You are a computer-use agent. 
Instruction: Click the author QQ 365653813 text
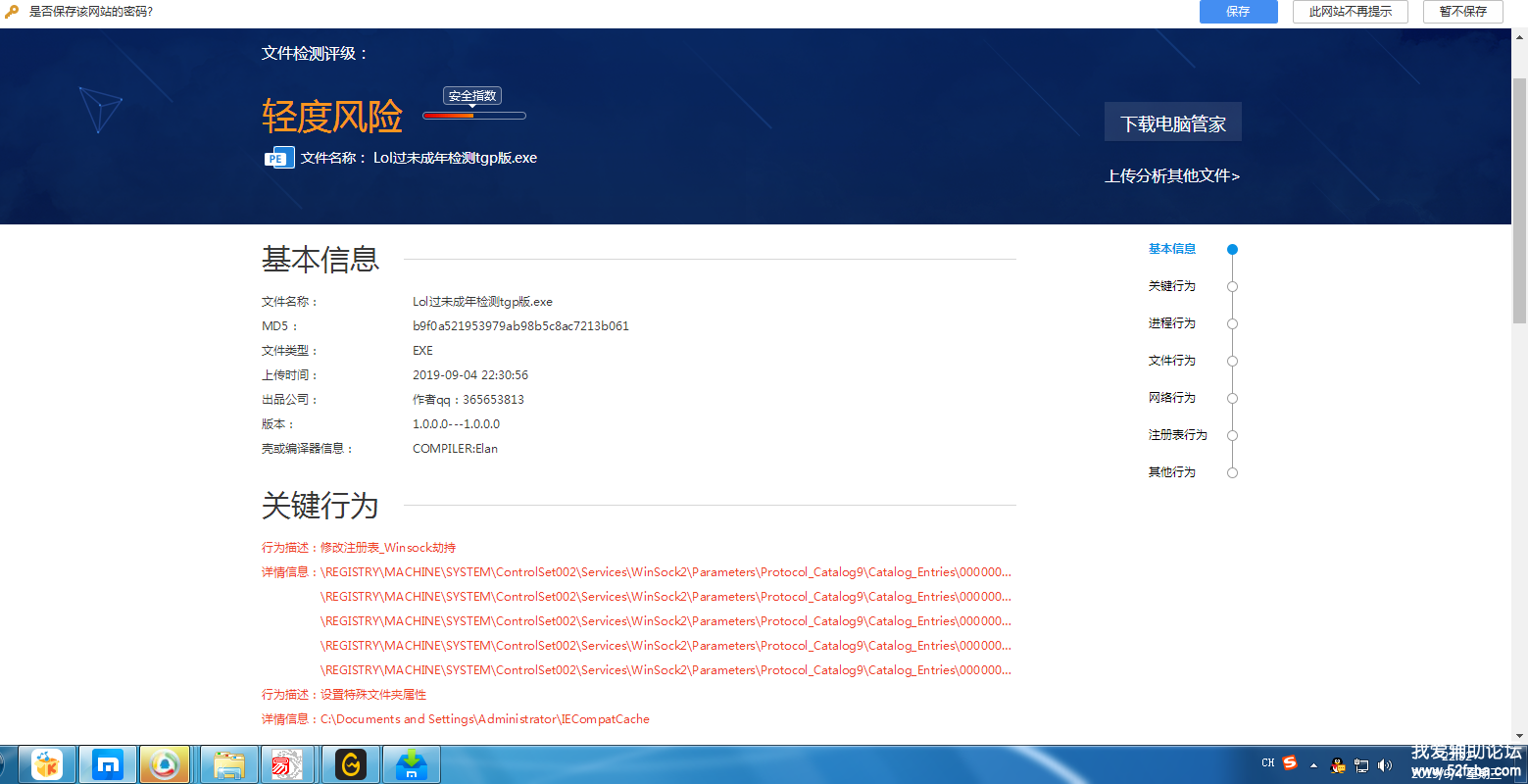click(x=468, y=400)
